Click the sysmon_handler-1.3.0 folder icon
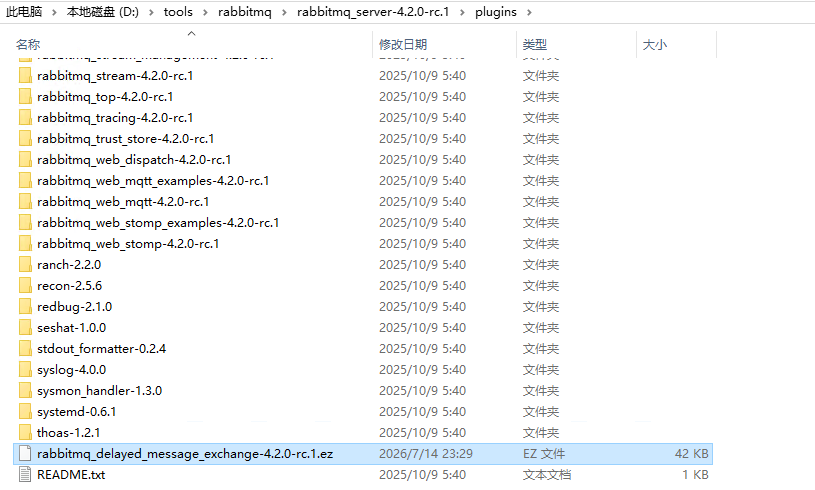 coord(25,390)
